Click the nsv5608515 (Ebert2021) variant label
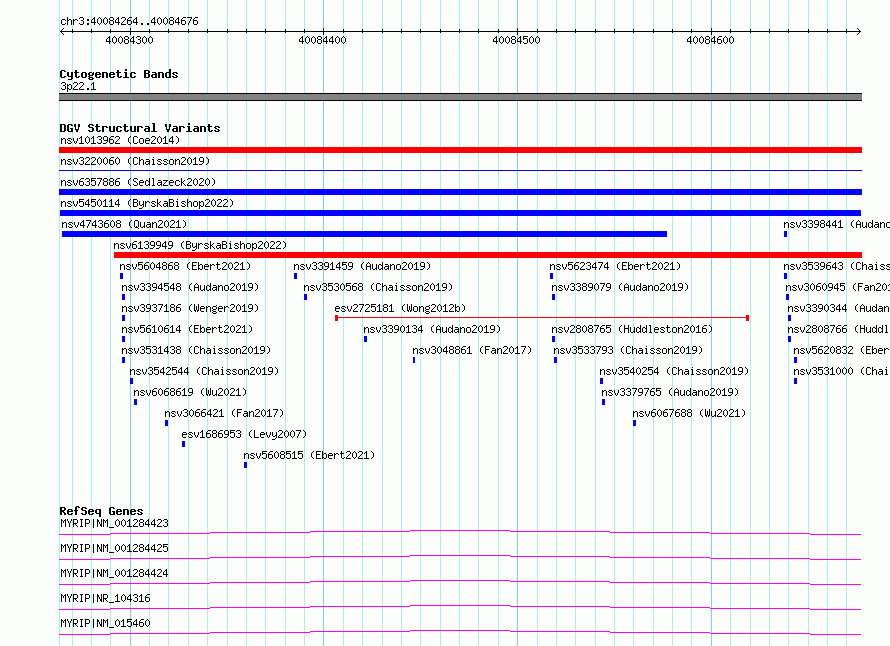The height and width of the screenshot is (646, 890). [x=309, y=455]
